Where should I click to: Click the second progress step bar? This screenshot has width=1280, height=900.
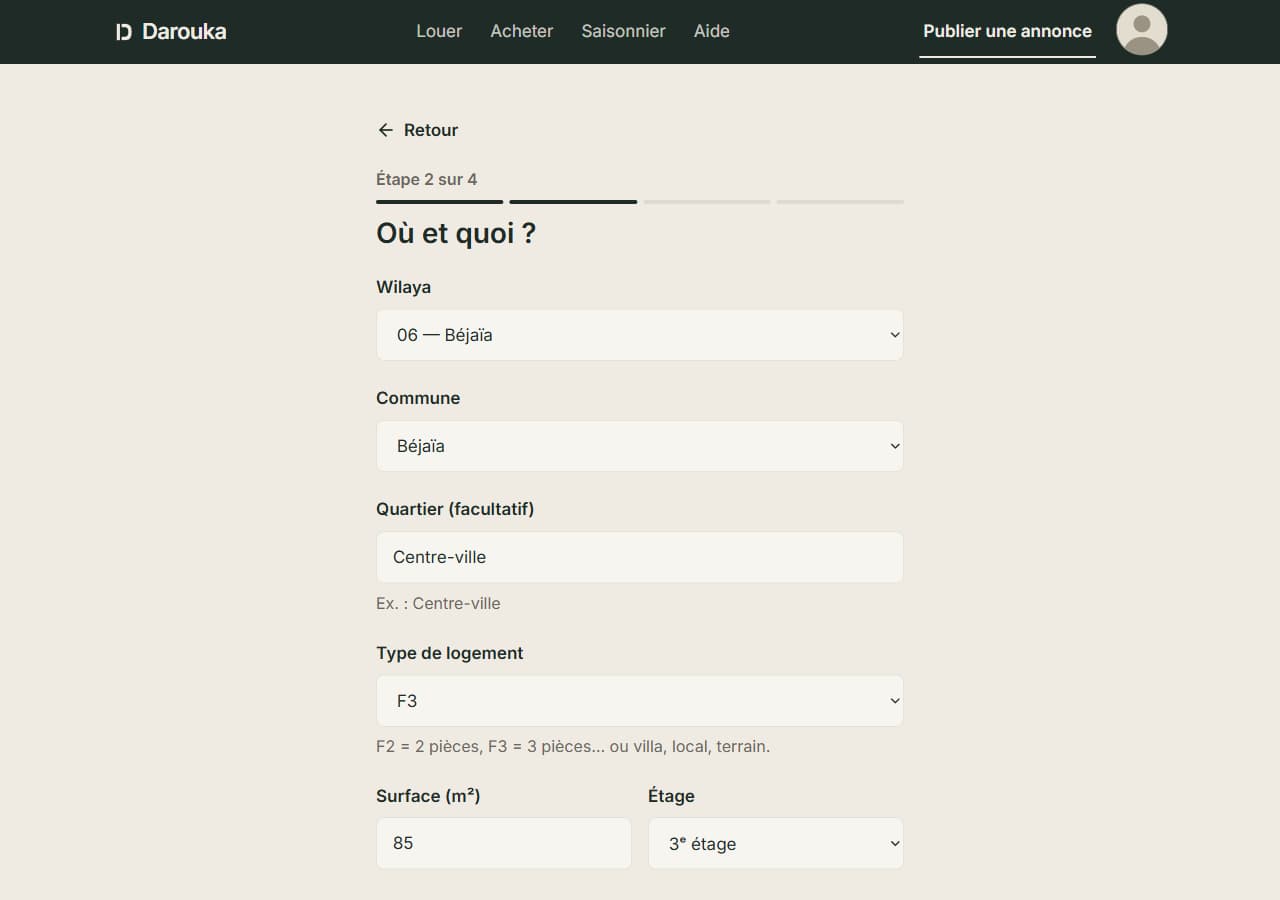[x=573, y=202]
